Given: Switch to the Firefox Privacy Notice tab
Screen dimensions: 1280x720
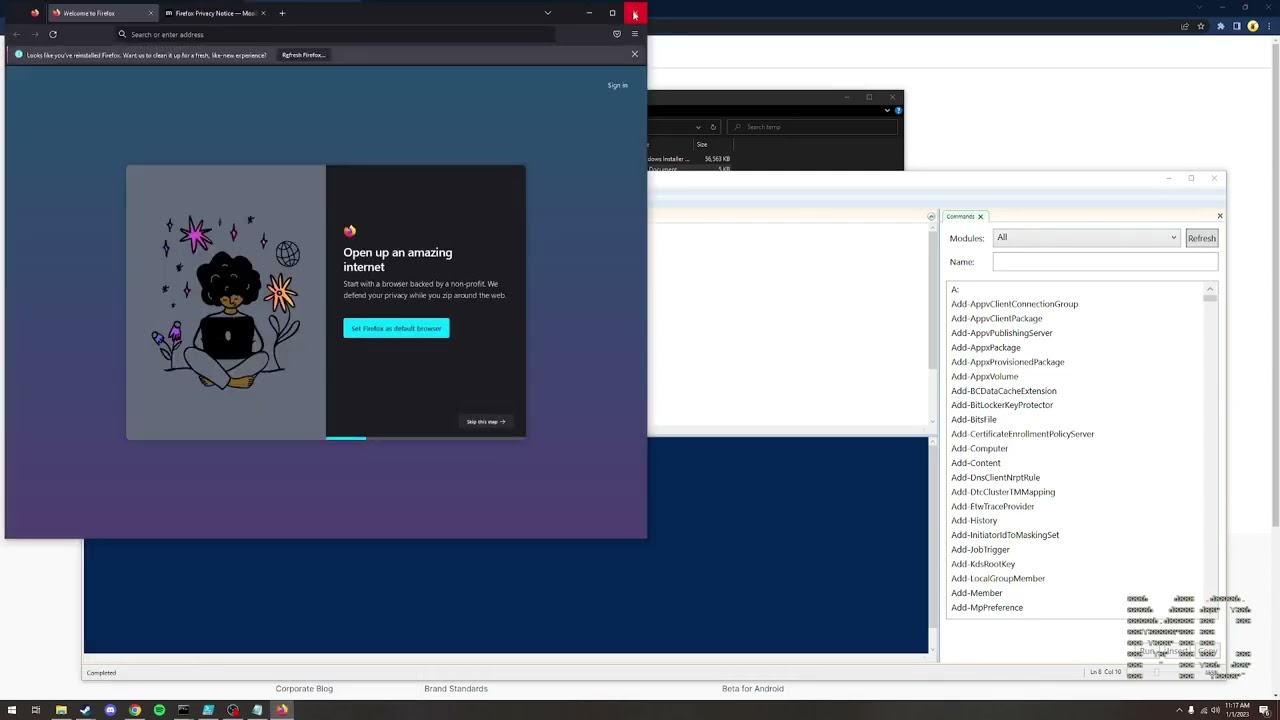Looking at the screenshot, I should tap(215, 13).
